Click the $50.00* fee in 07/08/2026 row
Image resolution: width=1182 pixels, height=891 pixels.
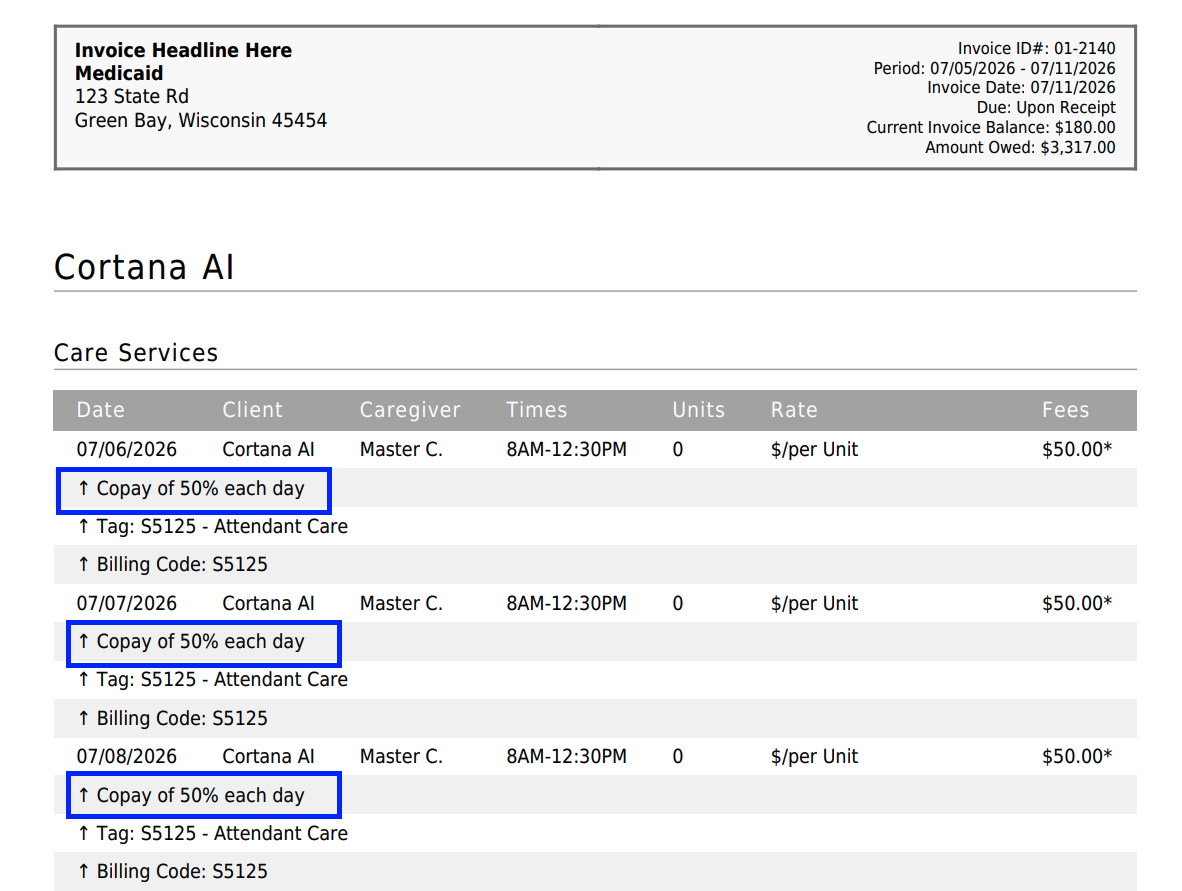pos(1076,756)
